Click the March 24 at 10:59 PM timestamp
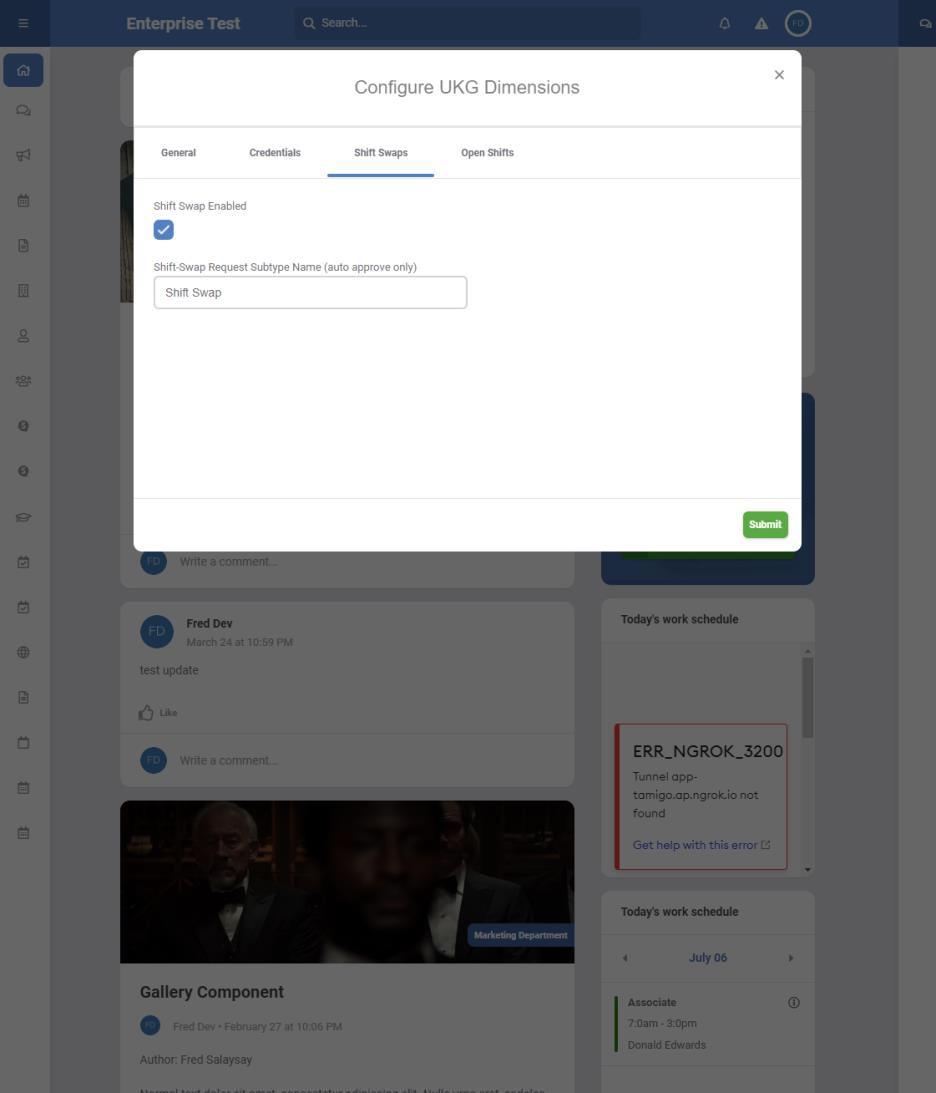This screenshot has height=1093, width=936. point(239,642)
